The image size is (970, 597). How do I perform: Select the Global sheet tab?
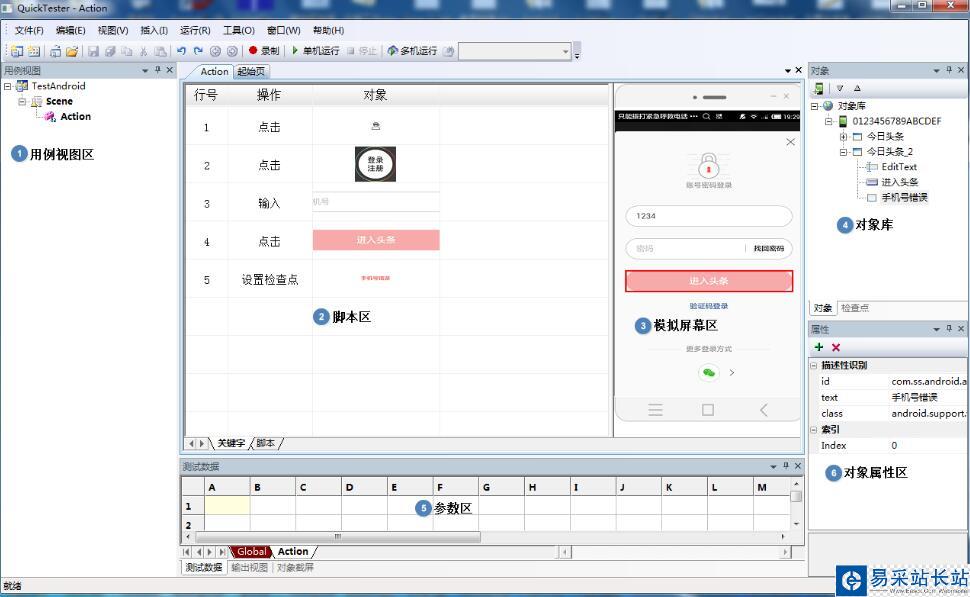(251, 551)
